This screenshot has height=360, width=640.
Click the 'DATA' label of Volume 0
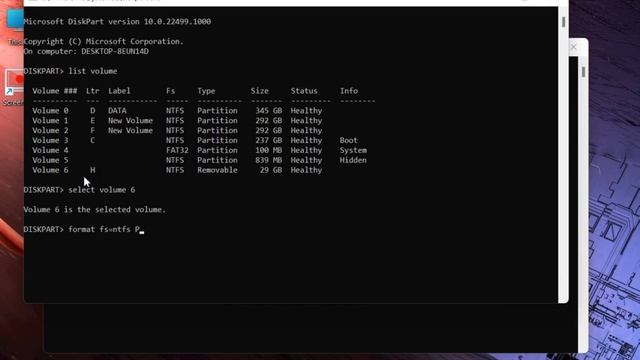pos(117,111)
